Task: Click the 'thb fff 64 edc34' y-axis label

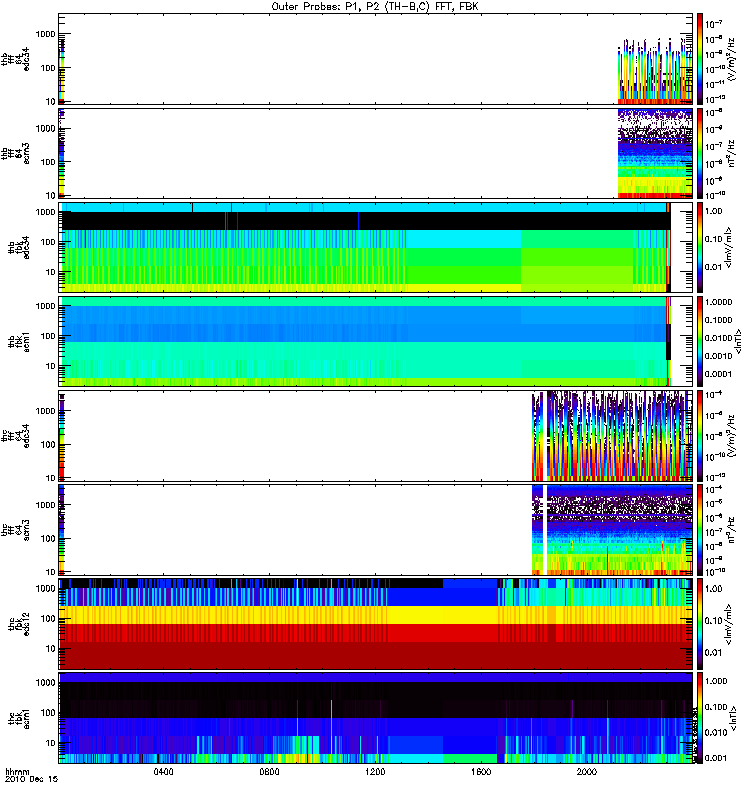Action: [x=15, y=59]
